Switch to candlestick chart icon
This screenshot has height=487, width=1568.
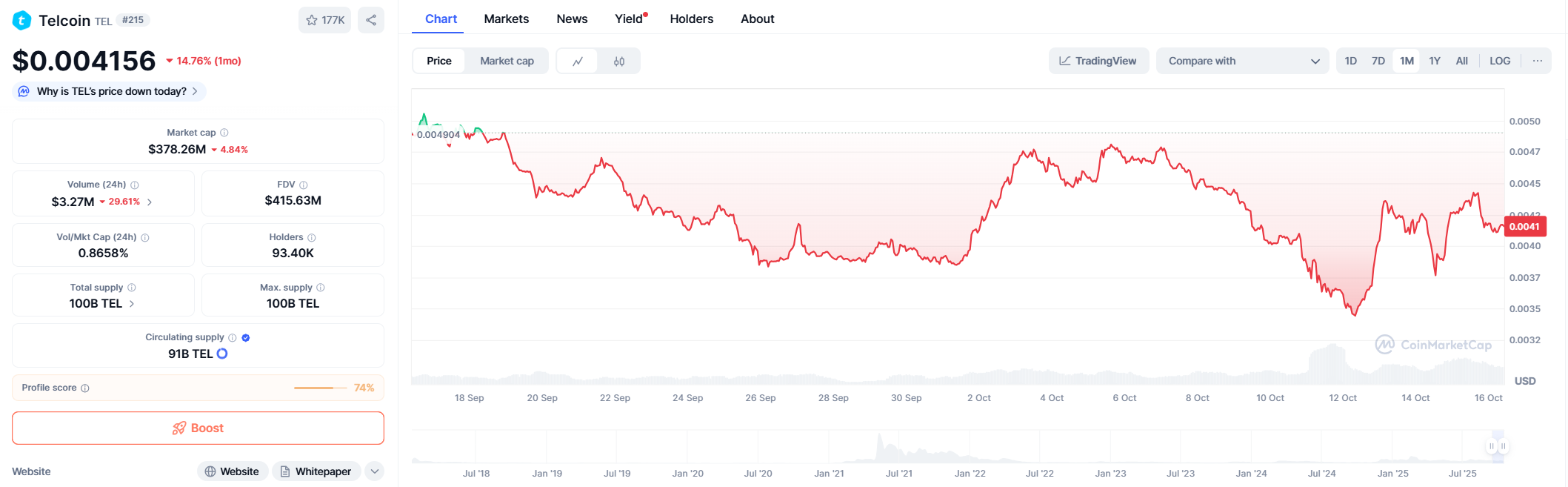[x=619, y=62]
